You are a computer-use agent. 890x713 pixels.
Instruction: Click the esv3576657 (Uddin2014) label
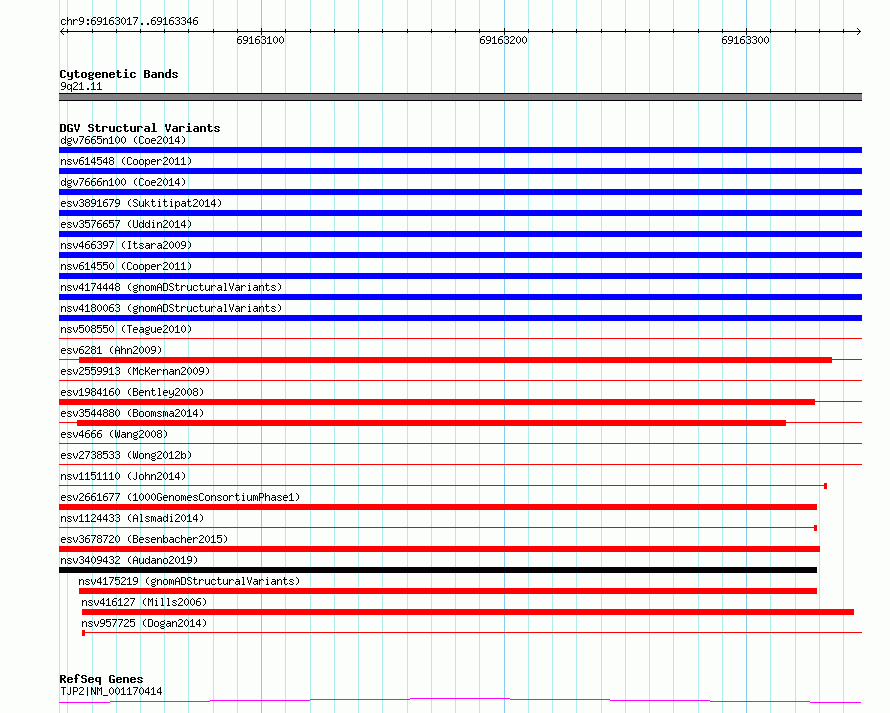click(126, 224)
